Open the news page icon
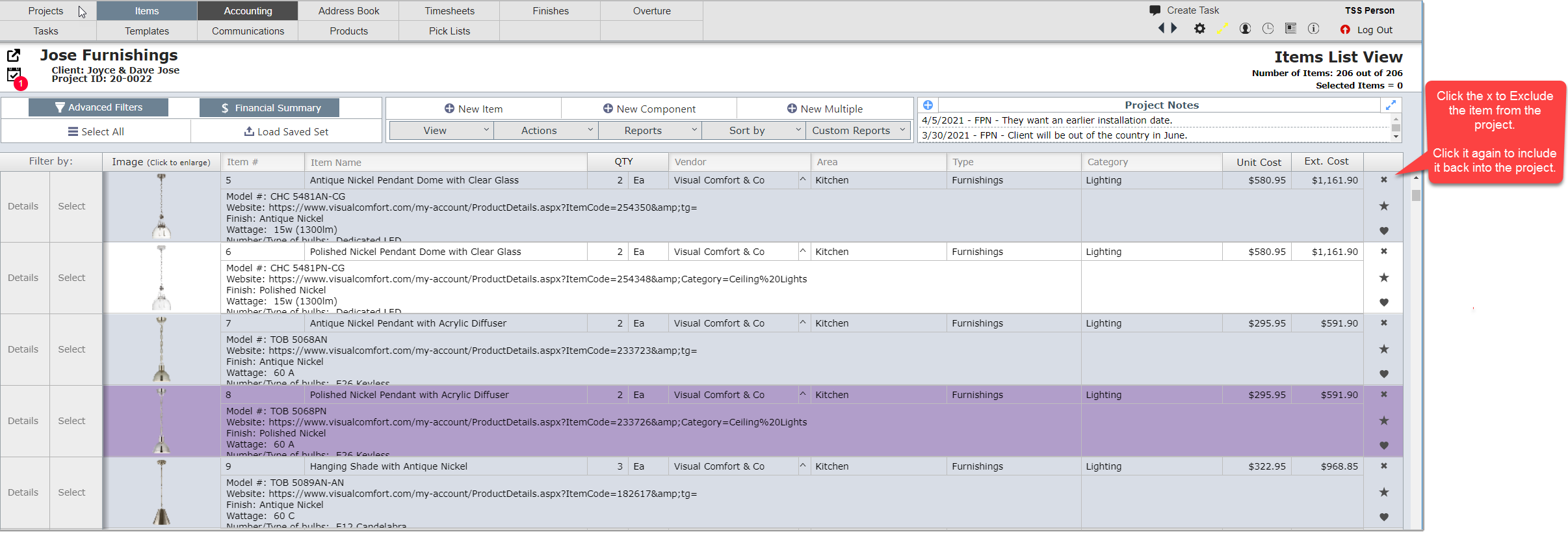 tap(1291, 29)
